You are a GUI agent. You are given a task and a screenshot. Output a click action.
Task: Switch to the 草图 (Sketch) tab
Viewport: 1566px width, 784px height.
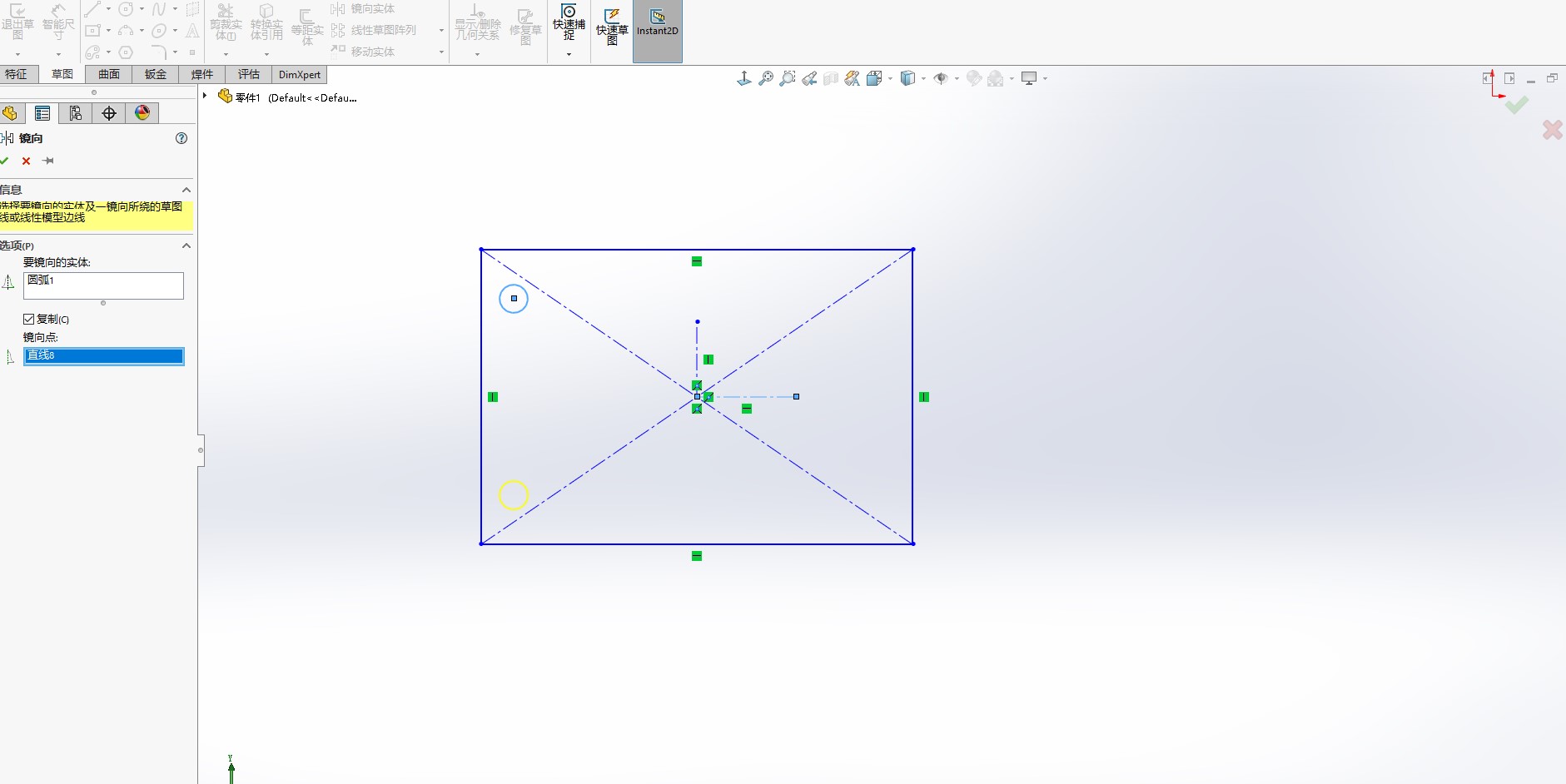[x=62, y=74]
